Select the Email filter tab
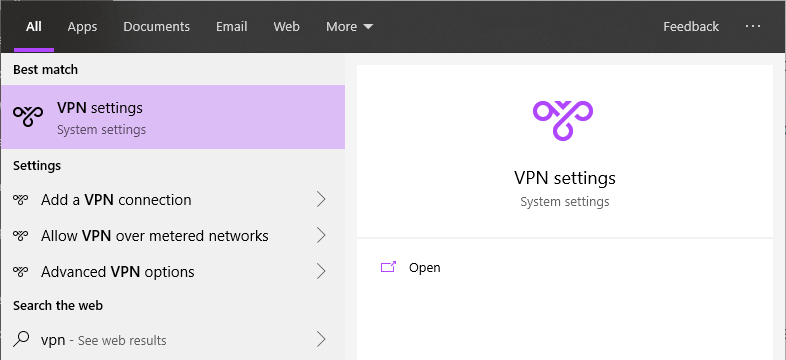Viewport: 786px width, 360px height. point(232,27)
